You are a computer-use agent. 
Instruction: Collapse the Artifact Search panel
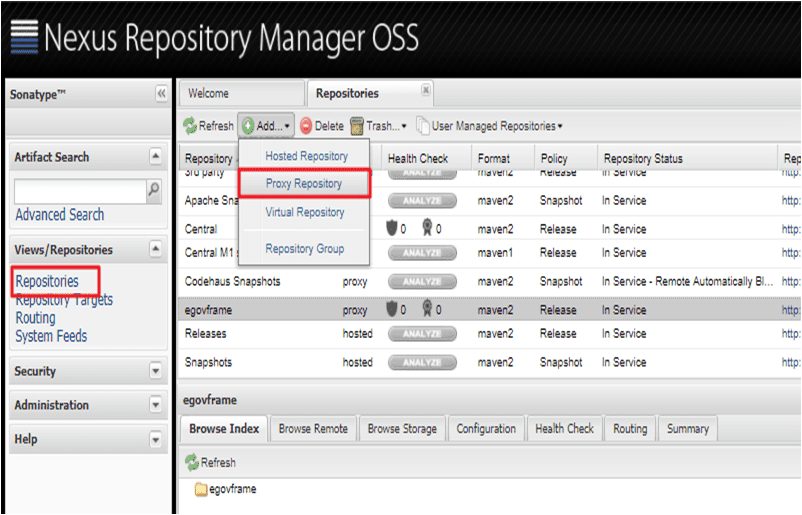156,156
